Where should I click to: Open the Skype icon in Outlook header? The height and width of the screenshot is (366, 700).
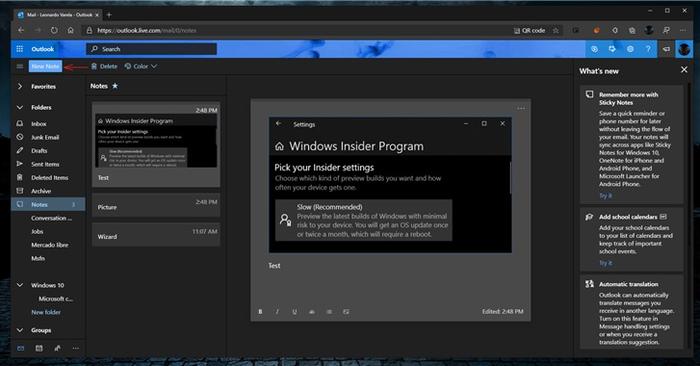tap(594, 49)
